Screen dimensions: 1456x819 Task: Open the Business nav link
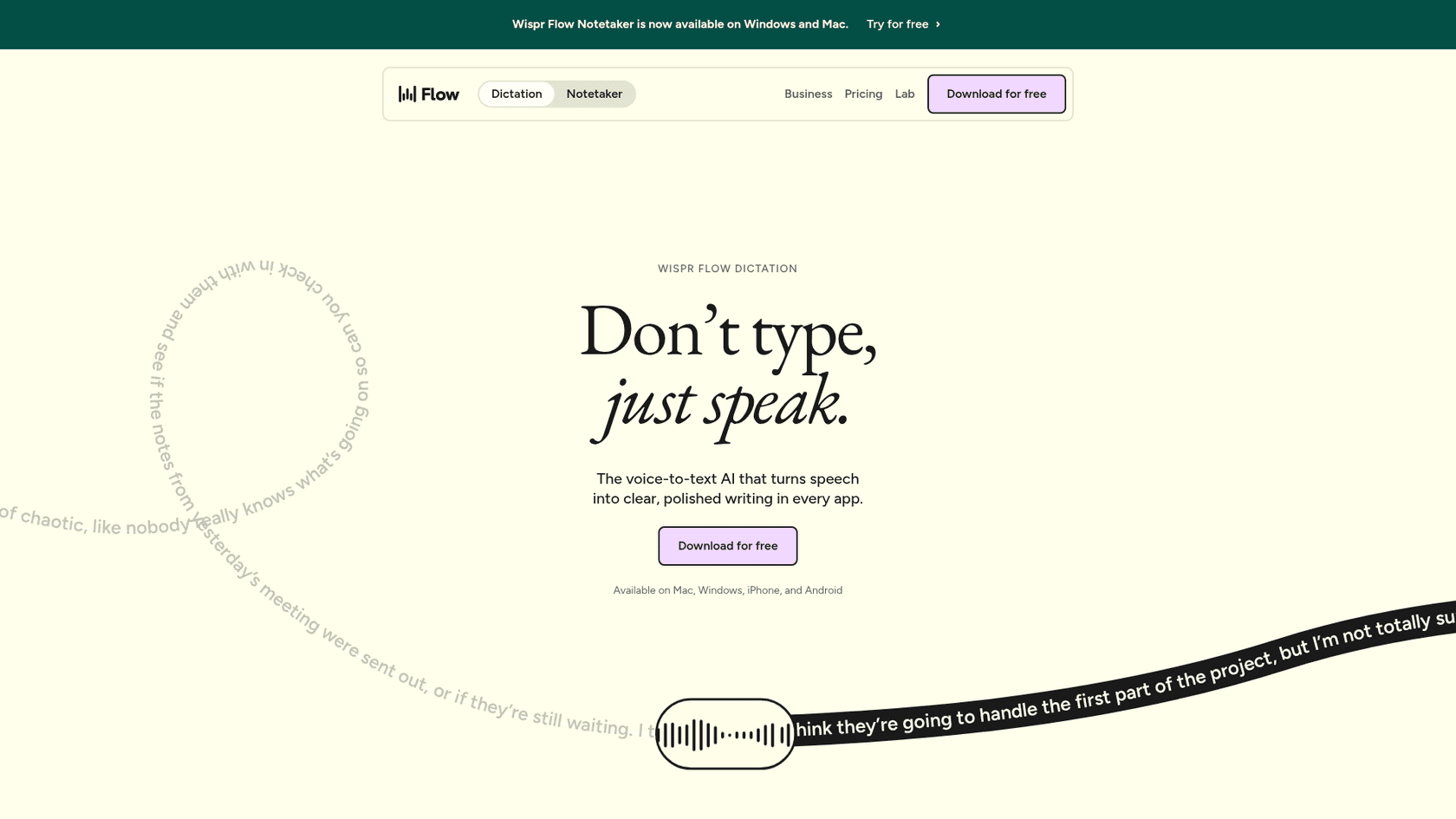point(808,94)
